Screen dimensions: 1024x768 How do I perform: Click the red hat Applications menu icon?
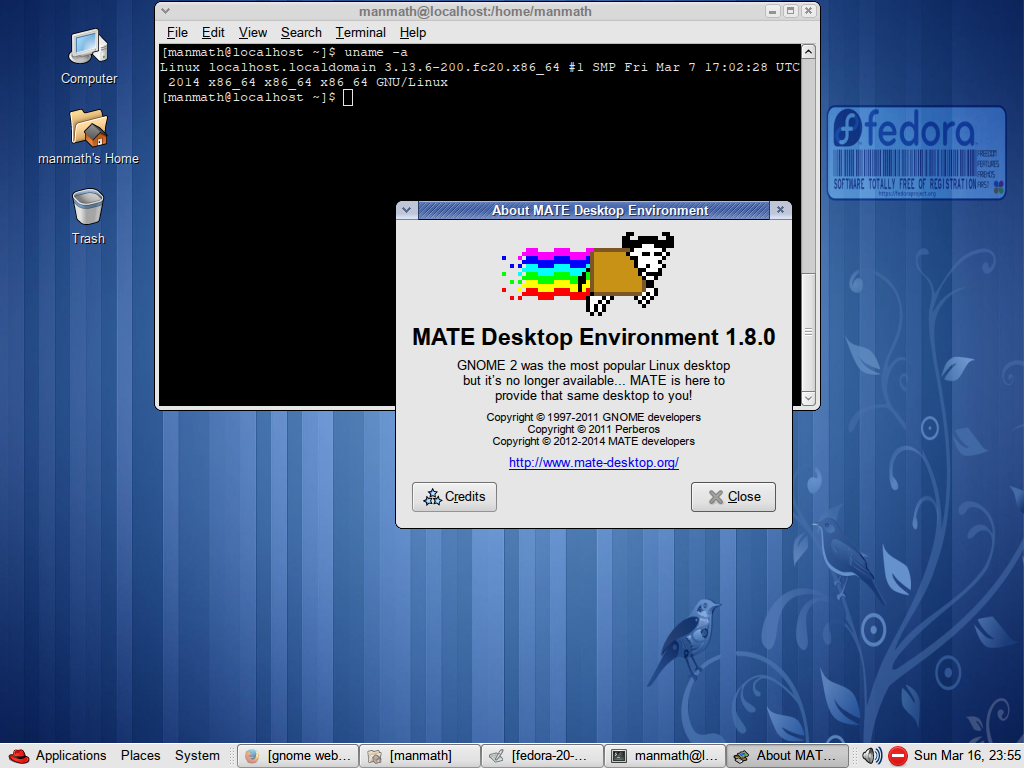18,756
